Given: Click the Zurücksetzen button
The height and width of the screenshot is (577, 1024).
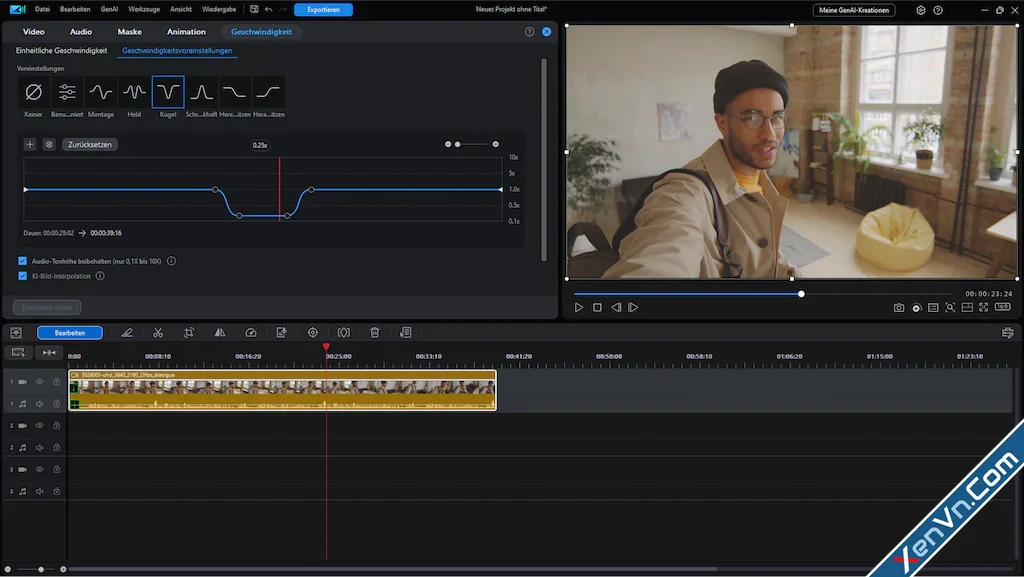Looking at the screenshot, I should pos(90,144).
